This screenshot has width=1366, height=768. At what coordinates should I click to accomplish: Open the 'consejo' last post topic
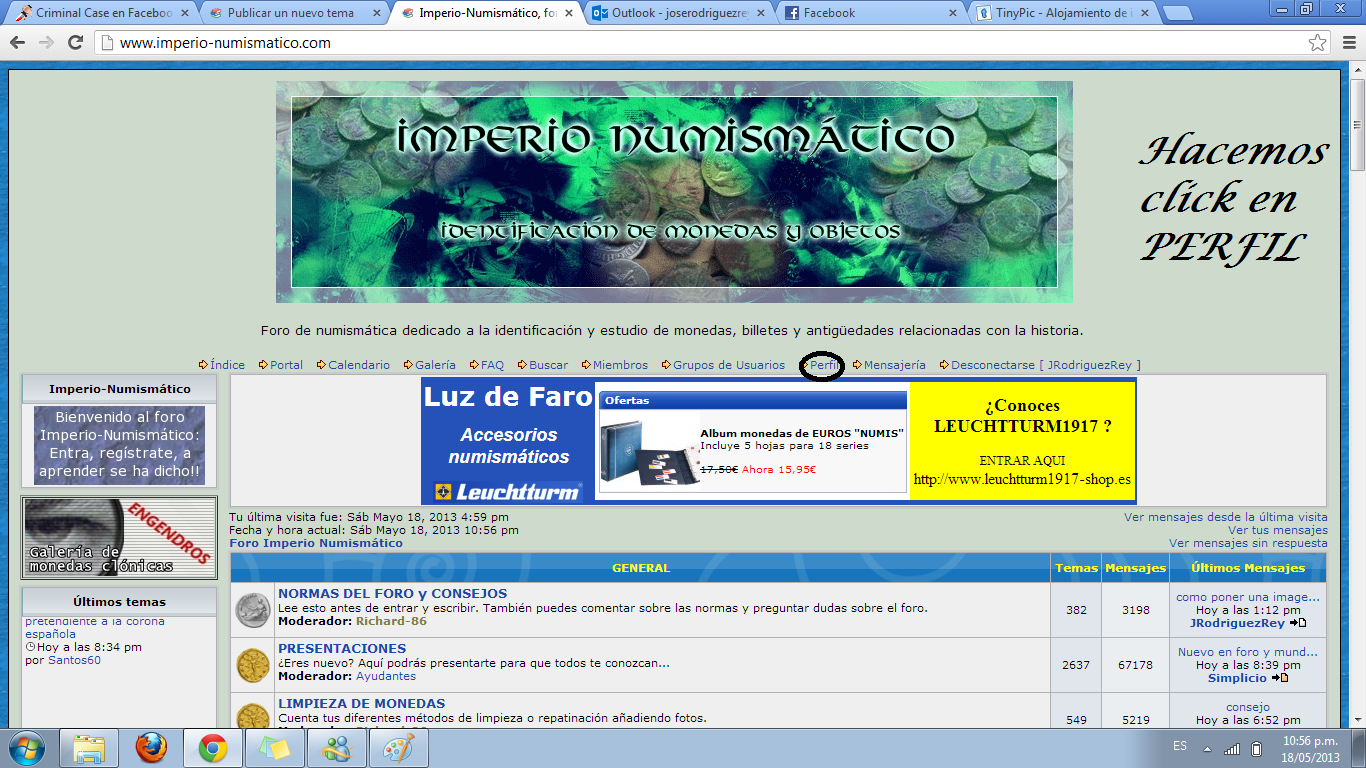click(1248, 707)
